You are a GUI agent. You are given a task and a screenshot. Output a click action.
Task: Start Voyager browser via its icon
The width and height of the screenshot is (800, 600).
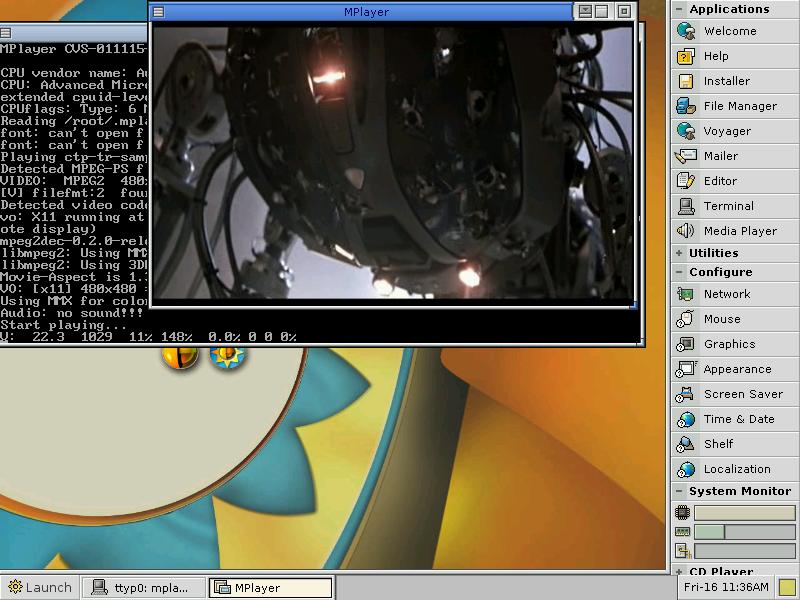[x=686, y=131]
